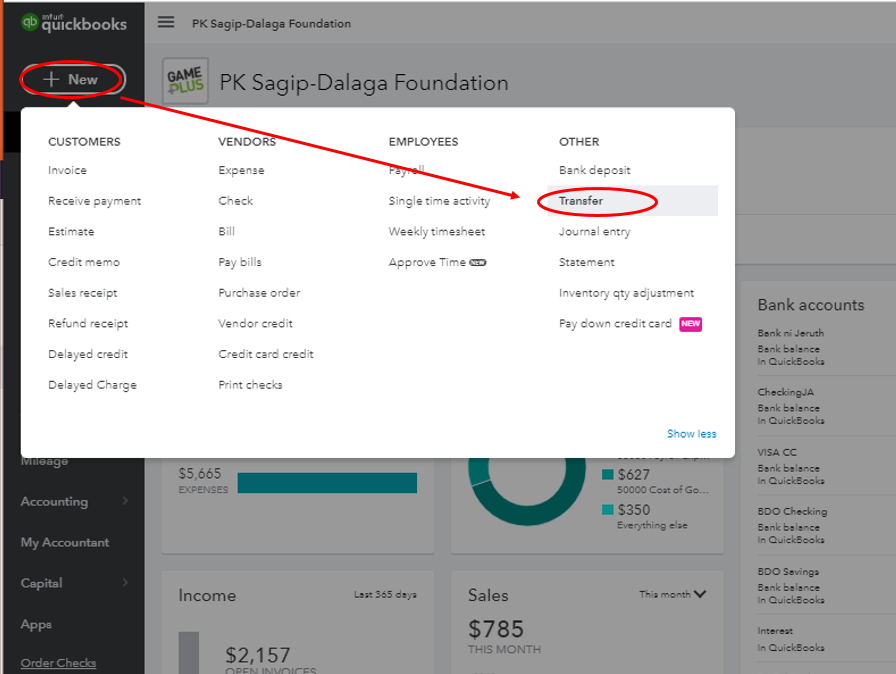
Task: Select Print checks
Action: coord(250,385)
